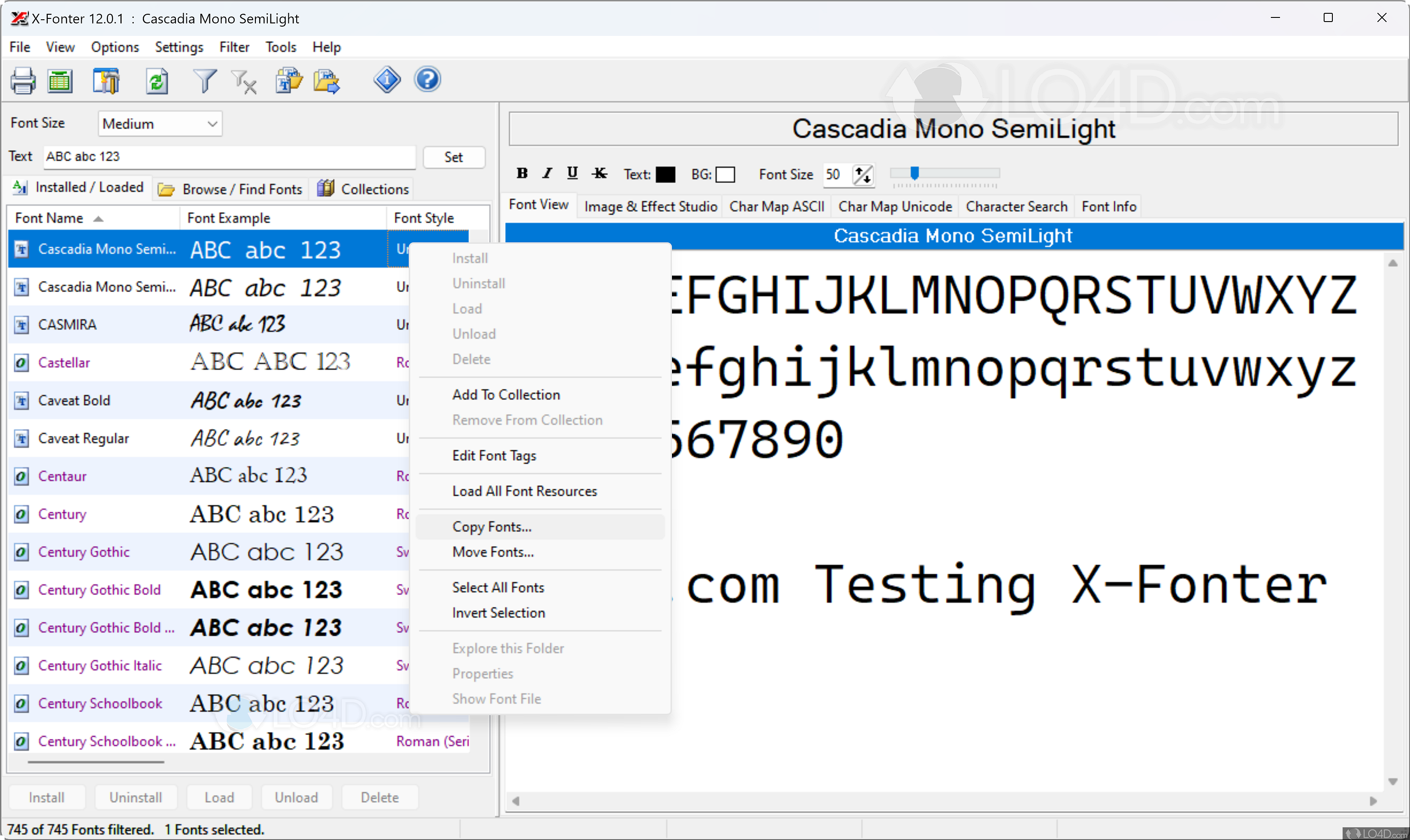Toggle italic in the font preview
Image resolution: width=1410 pixels, height=840 pixels.
pos(547,173)
